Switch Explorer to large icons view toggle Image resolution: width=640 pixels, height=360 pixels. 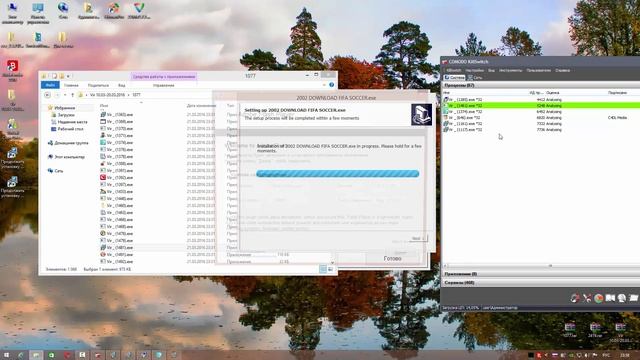click(x=330, y=269)
